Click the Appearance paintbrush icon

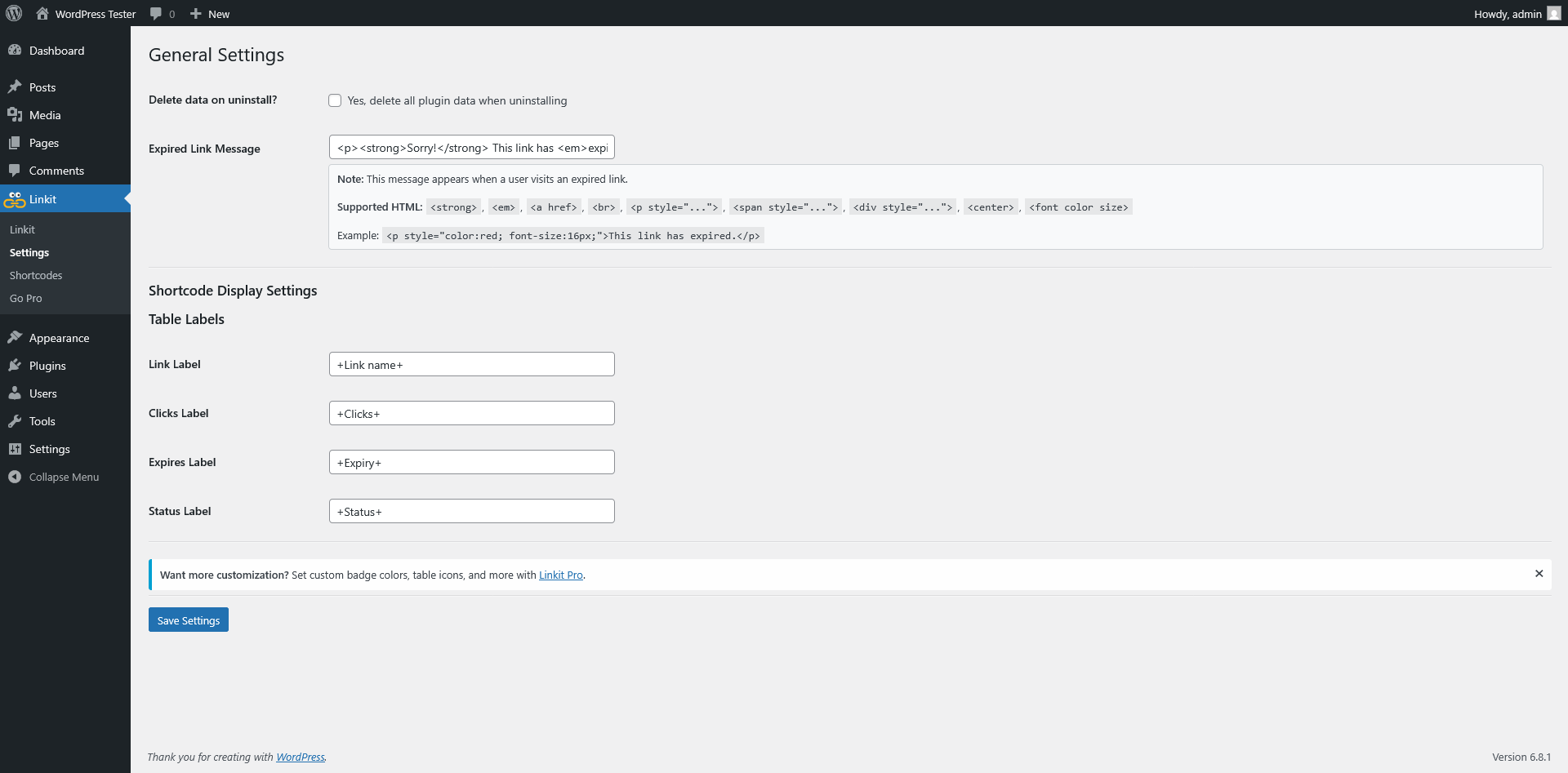(15, 337)
